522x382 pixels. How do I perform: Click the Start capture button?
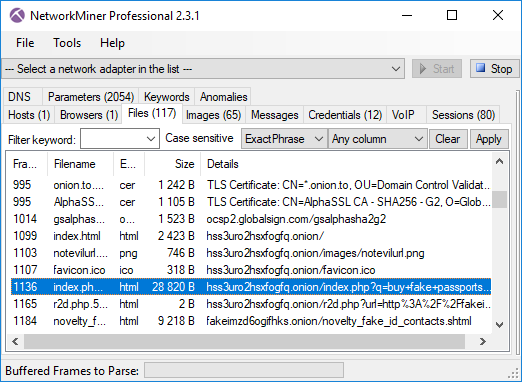437,69
